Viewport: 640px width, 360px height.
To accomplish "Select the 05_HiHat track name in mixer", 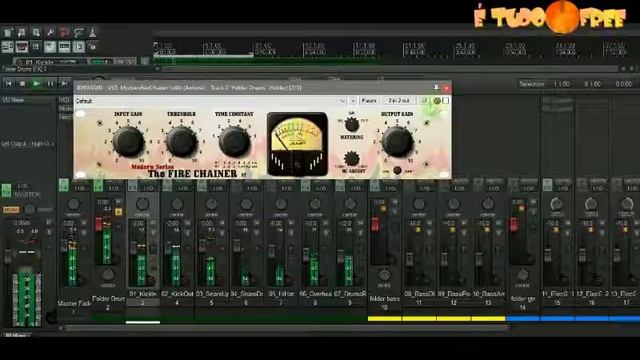I will click(280, 294).
